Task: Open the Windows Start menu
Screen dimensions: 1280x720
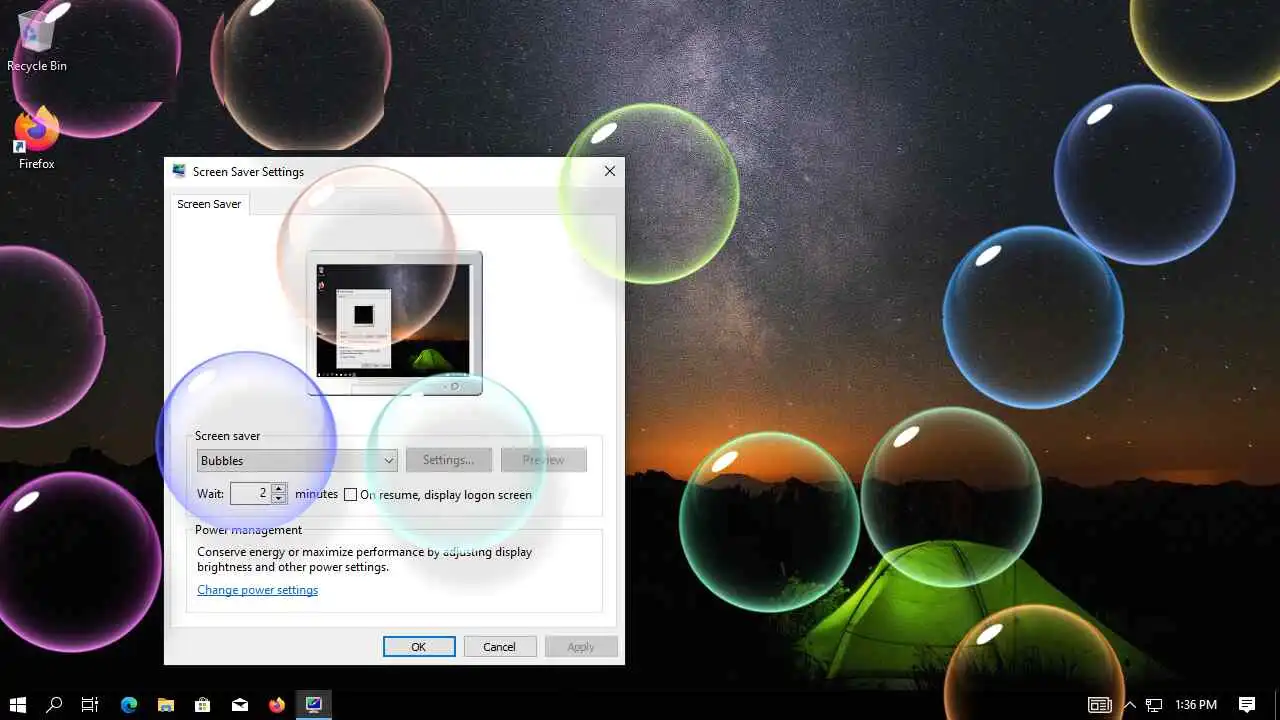Action: click(x=17, y=705)
